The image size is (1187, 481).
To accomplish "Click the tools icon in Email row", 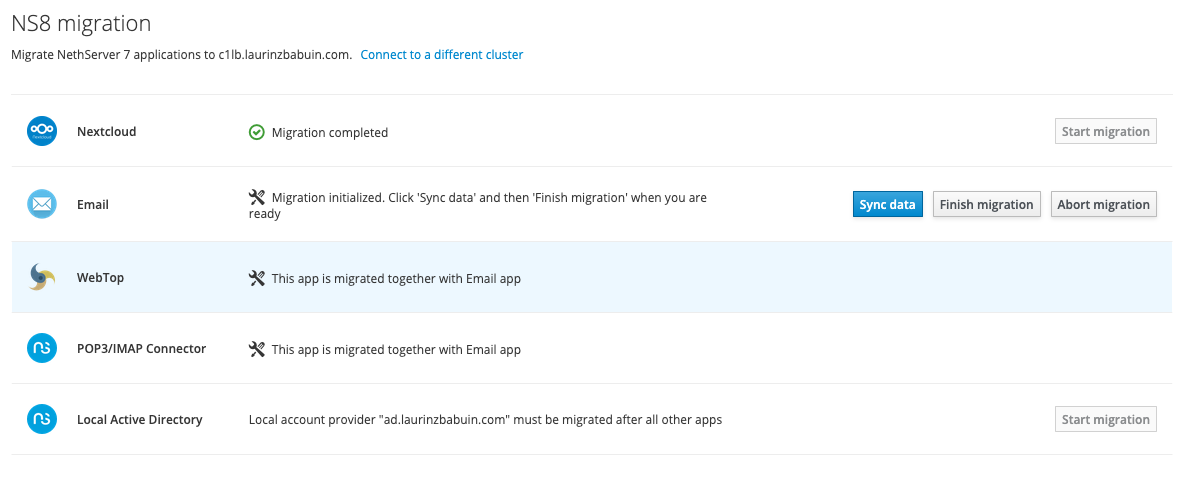I will click(257, 198).
